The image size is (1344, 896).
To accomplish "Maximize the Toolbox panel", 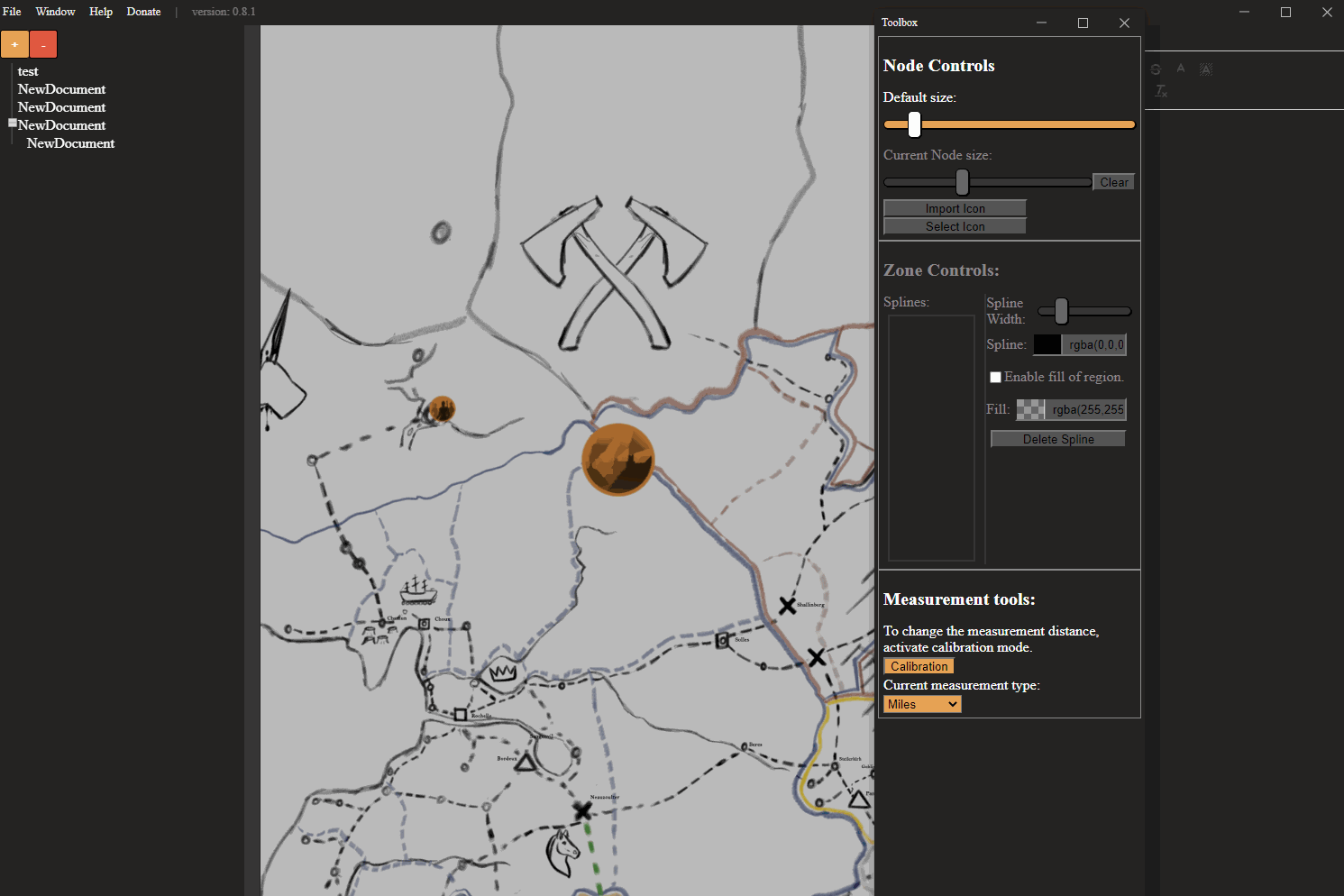I will (1083, 23).
